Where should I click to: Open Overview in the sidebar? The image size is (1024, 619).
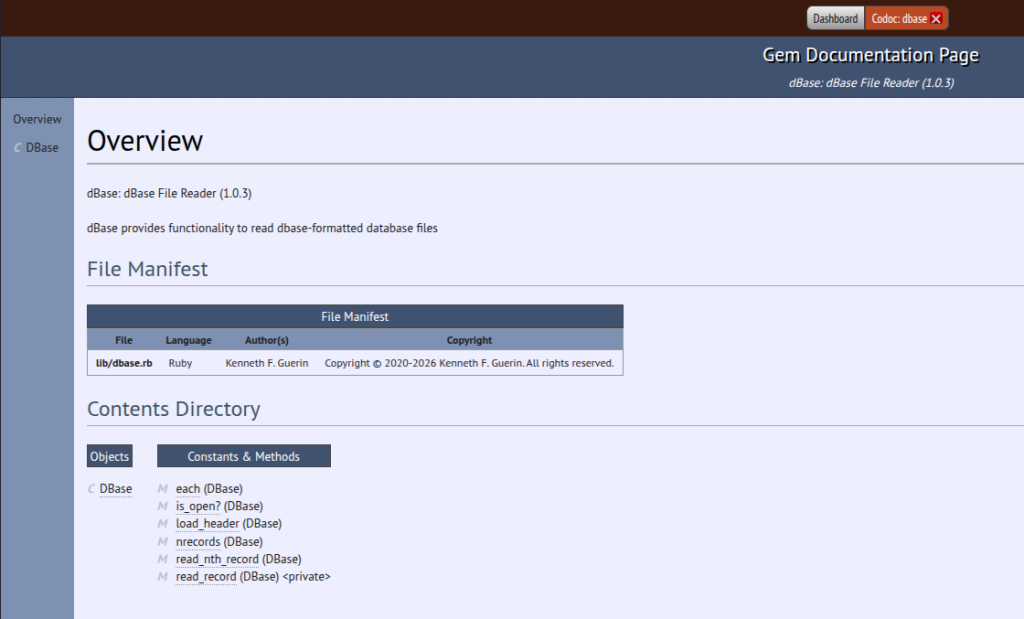(x=37, y=119)
